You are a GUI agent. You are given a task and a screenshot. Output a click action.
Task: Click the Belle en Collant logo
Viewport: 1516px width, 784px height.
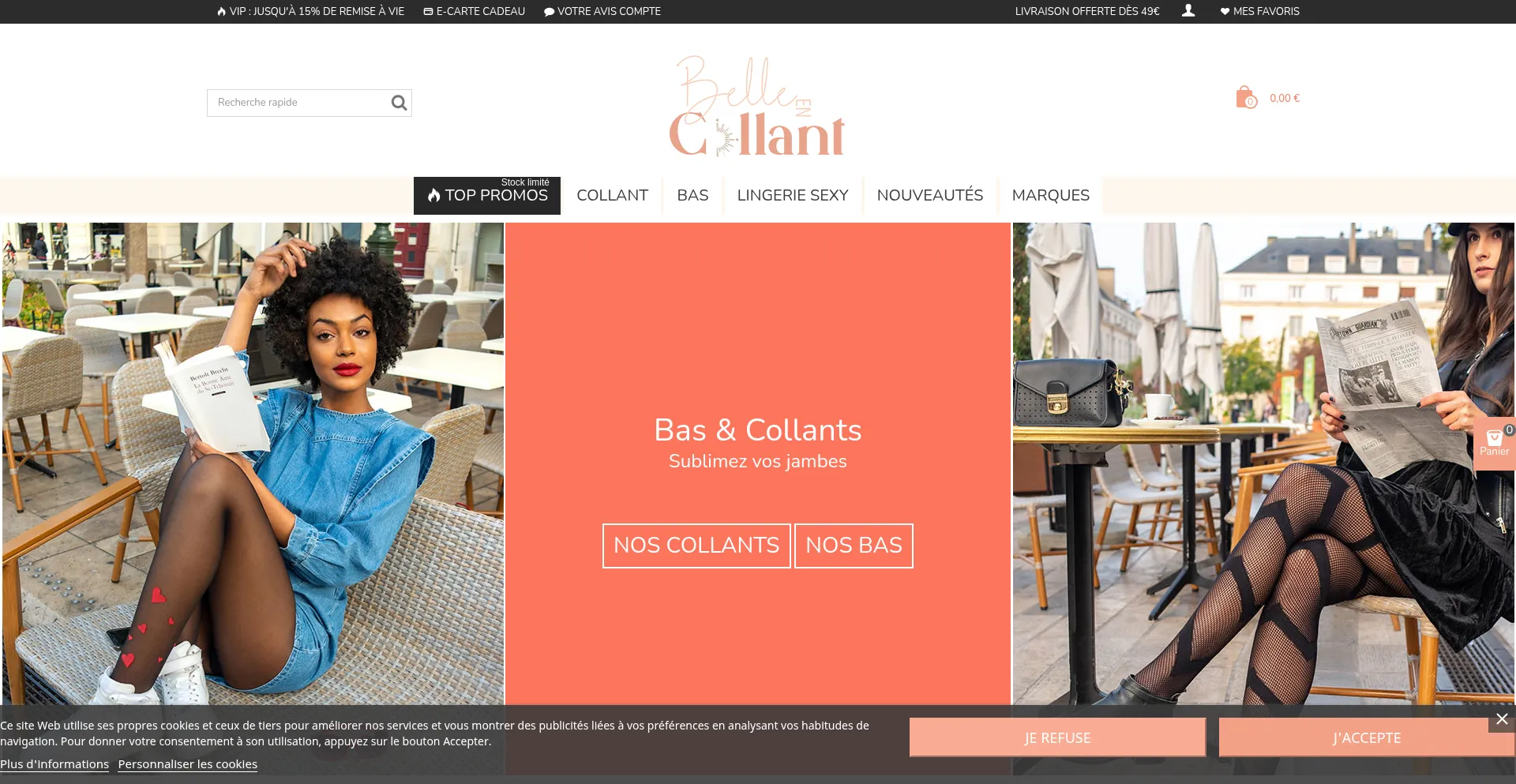click(757, 106)
